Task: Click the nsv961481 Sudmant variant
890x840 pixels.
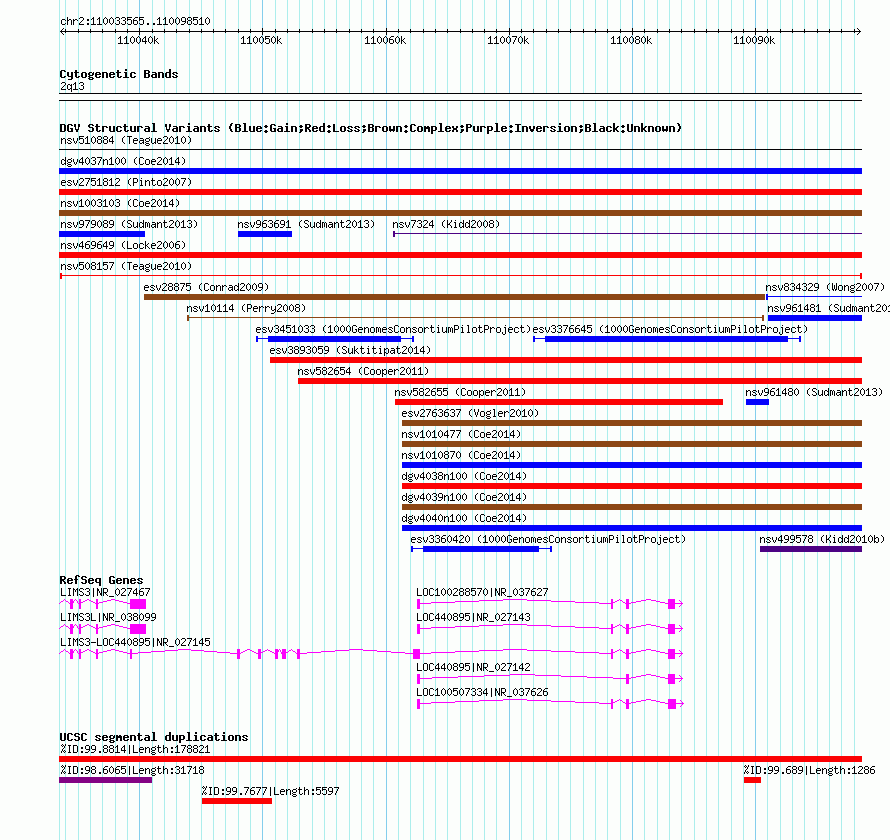Action: tap(815, 318)
